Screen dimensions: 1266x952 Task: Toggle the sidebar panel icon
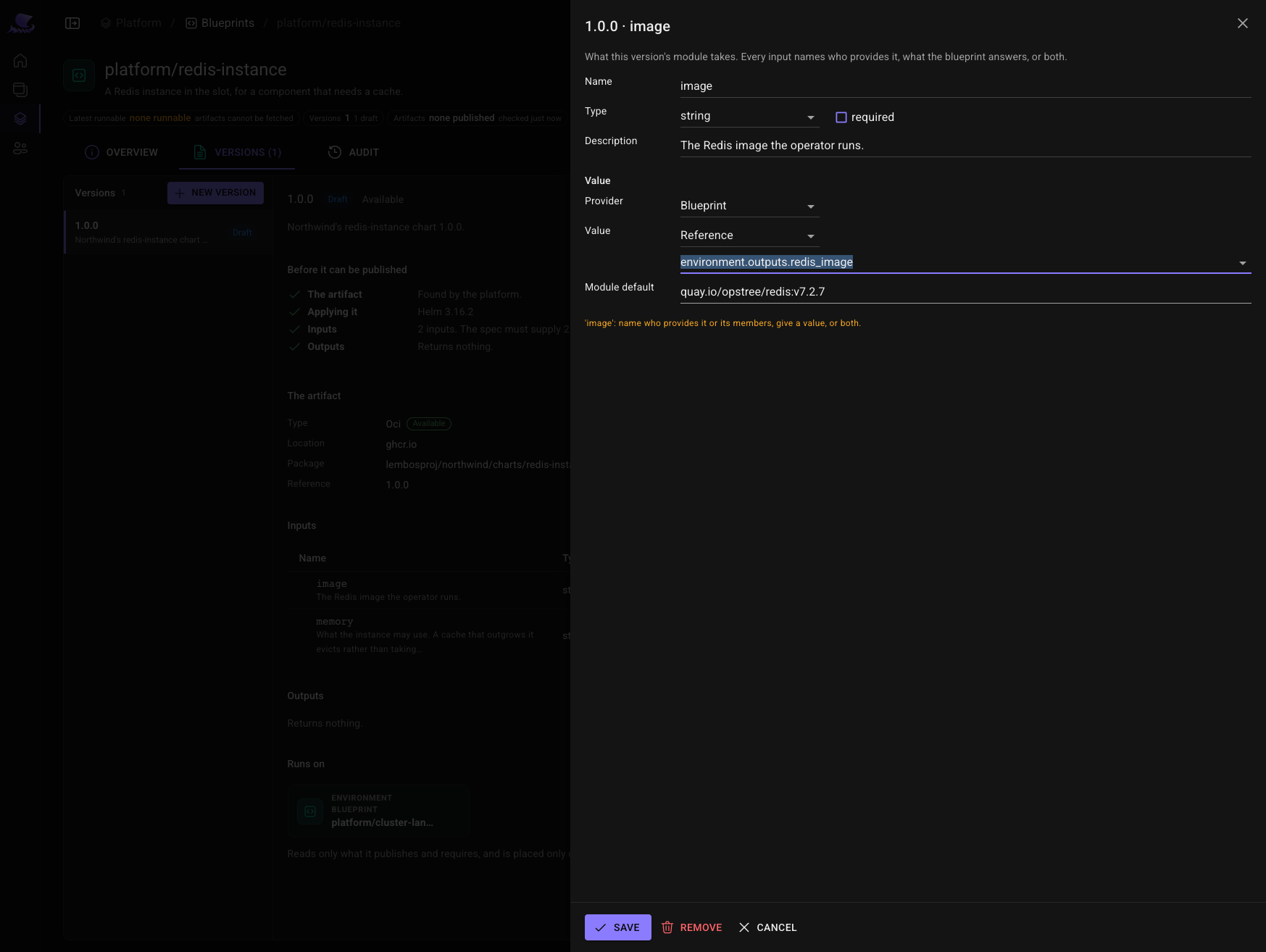point(72,23)
